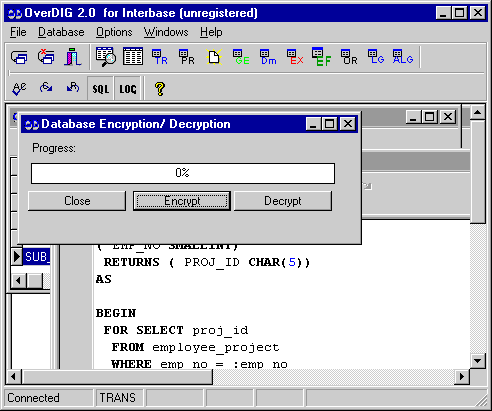Click the vertical scrollbar up arrow

478,112
